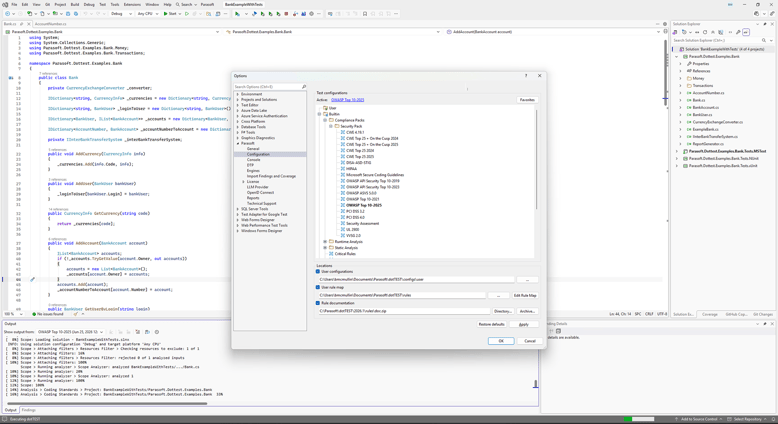The width and height of the screenshot is (778, 424).
Task: Switch to AccountNumber.cs editor tab
Action: (x=50, y=24)
